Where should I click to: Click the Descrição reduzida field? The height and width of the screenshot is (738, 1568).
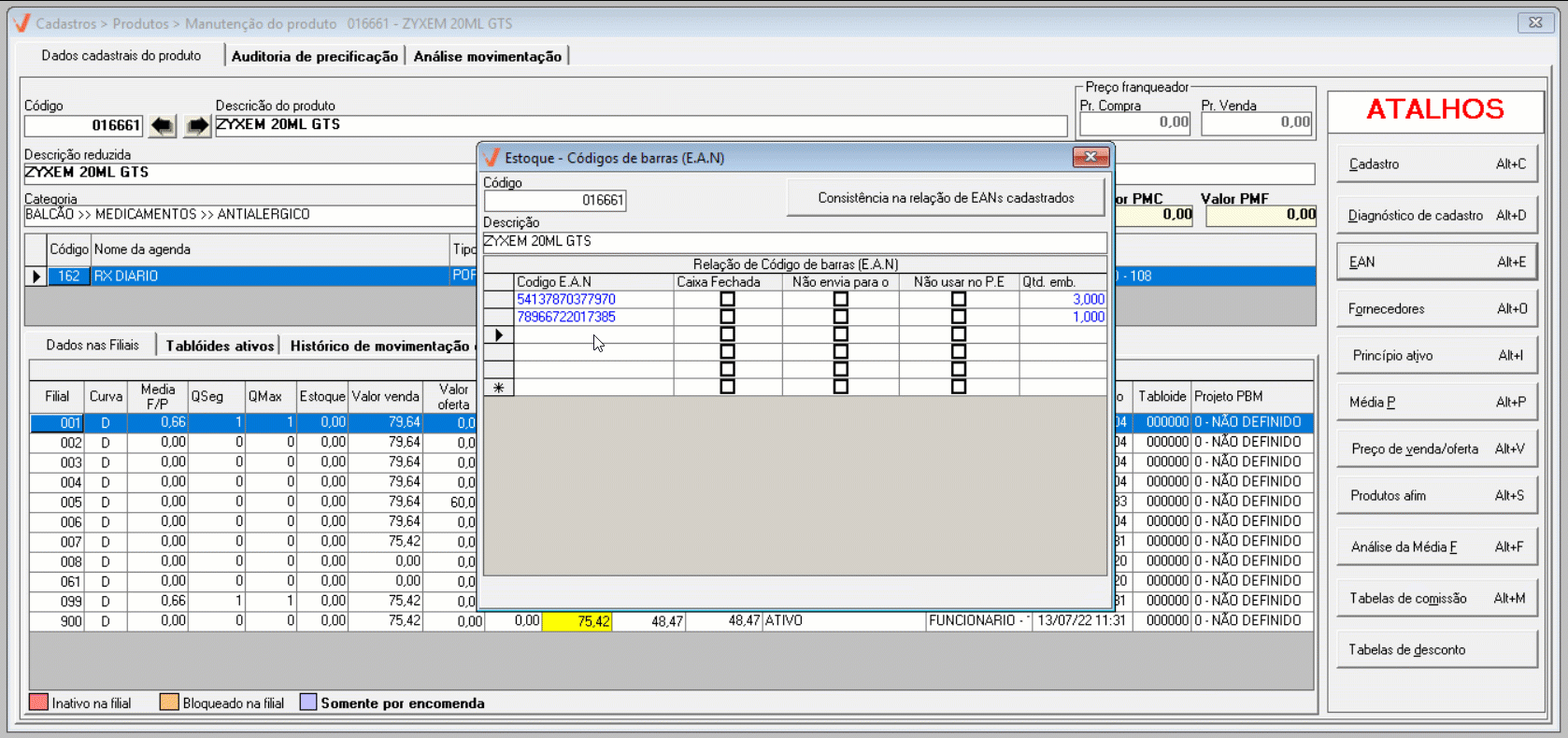click(x=249, y=173)
